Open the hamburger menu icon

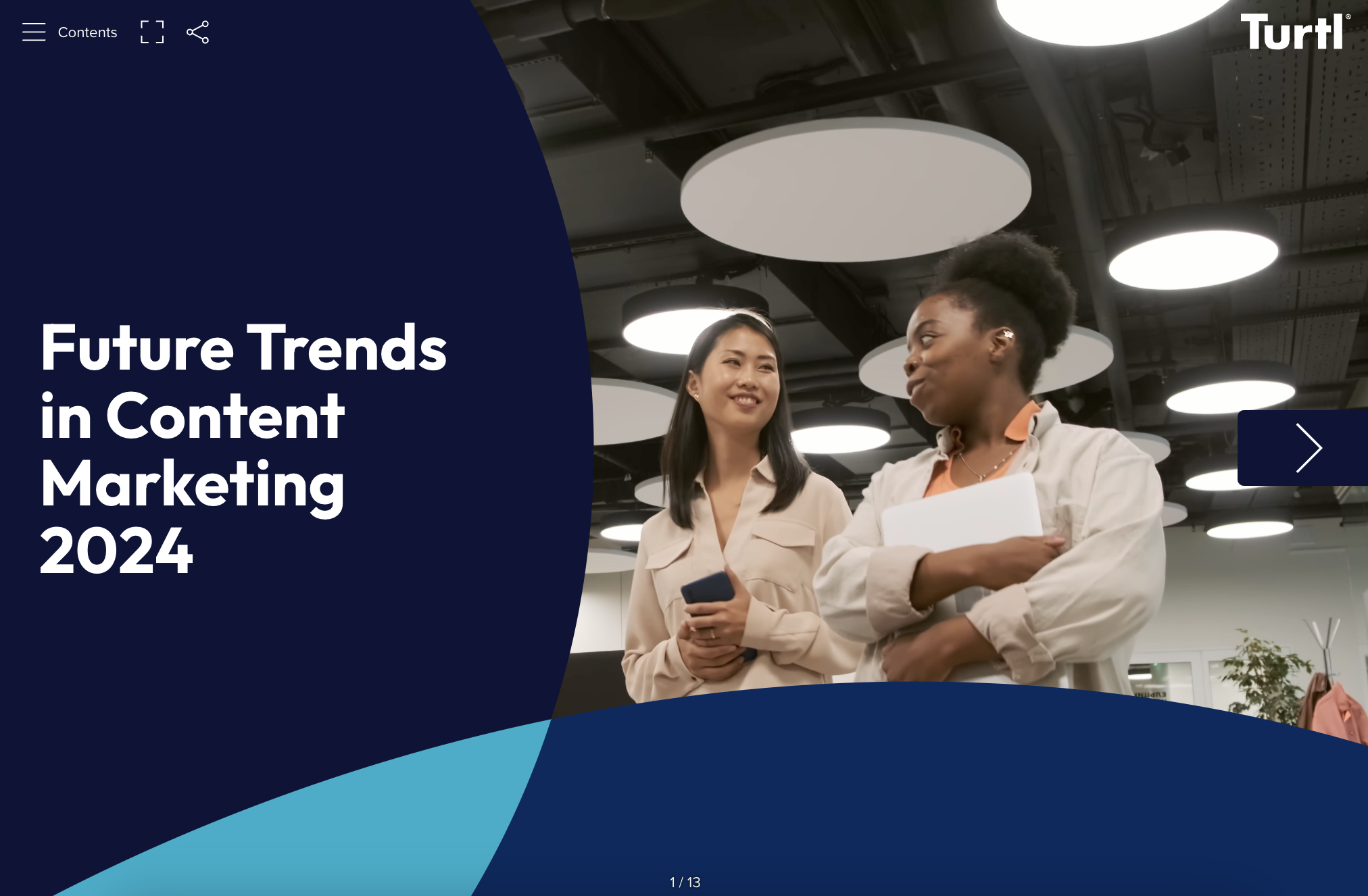[34, 32]
